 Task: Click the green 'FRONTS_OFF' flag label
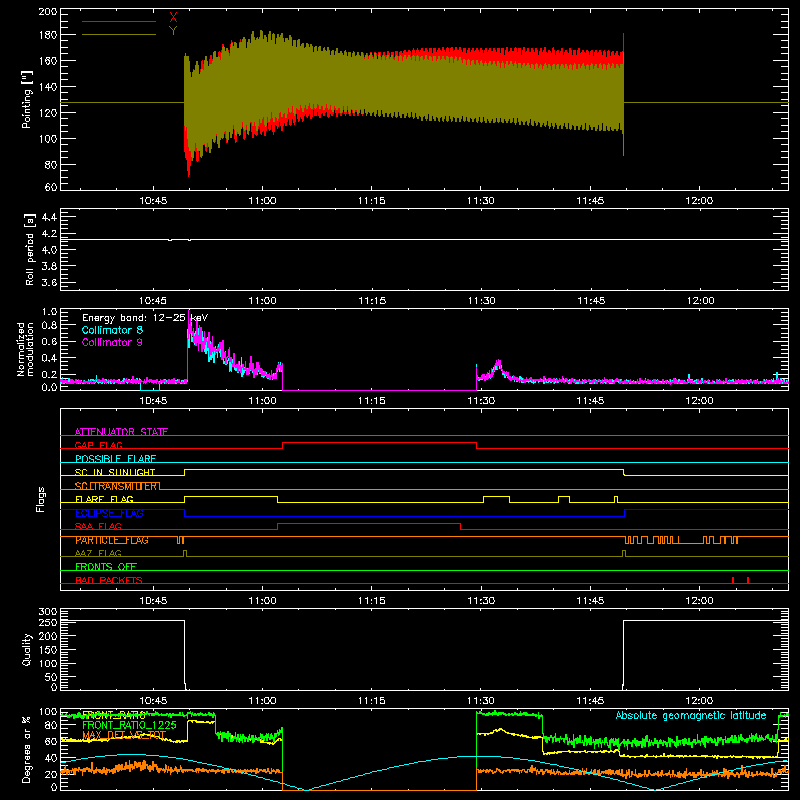coord(106,567)
